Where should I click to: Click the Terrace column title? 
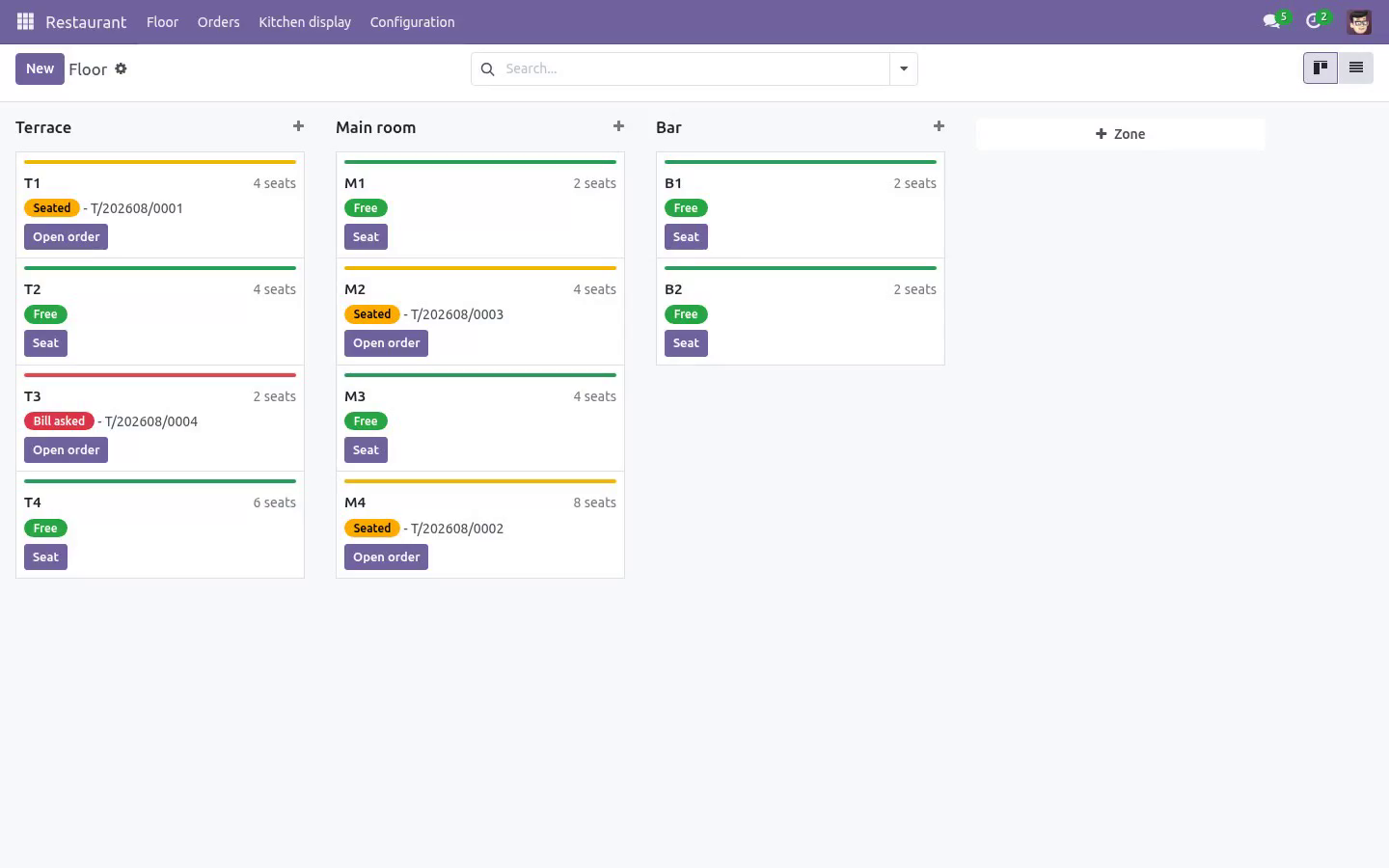(x=43, y=127)
